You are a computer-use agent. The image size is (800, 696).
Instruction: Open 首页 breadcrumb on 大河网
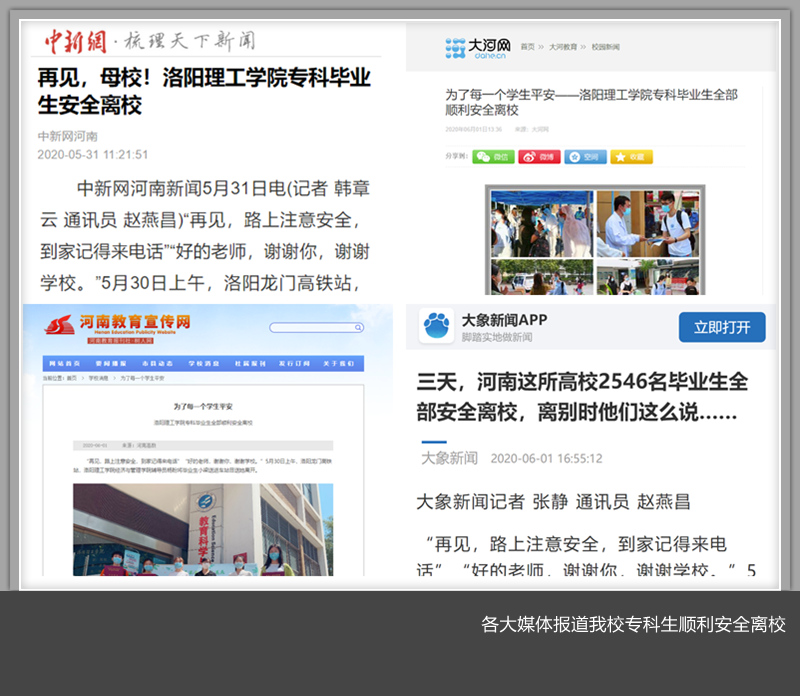pyautogui.click(x=526, y=47)
